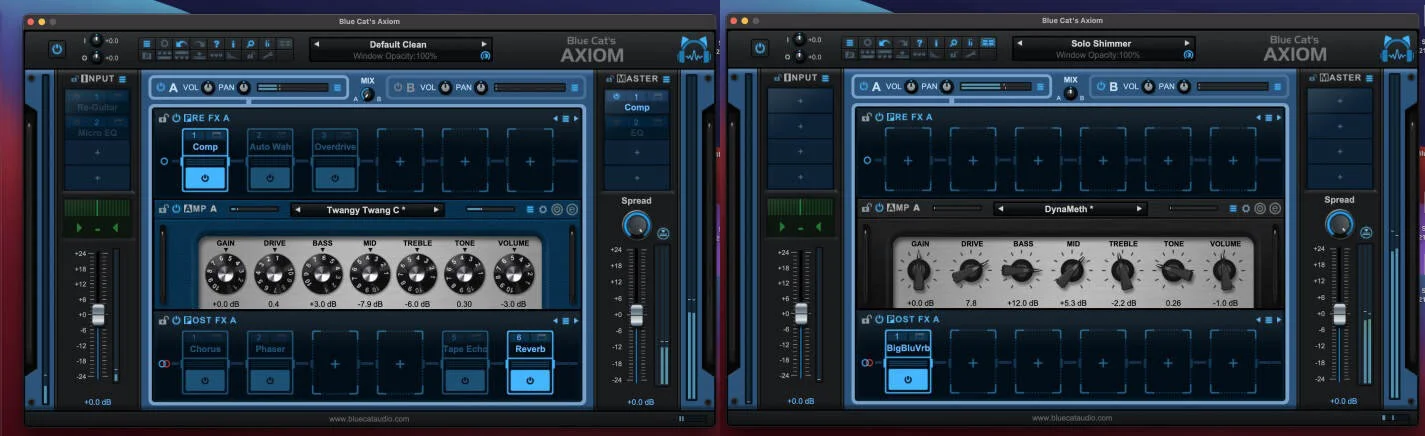Click POST FX A lock icon, Default Clean window
The width and height of the screenshot is (1425, 436).
[163, 320]
